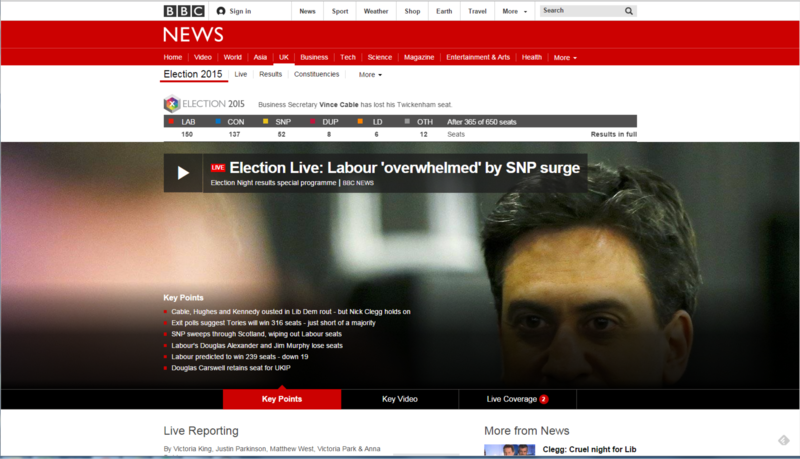Open the Magazine section

(x=419, y=57)
